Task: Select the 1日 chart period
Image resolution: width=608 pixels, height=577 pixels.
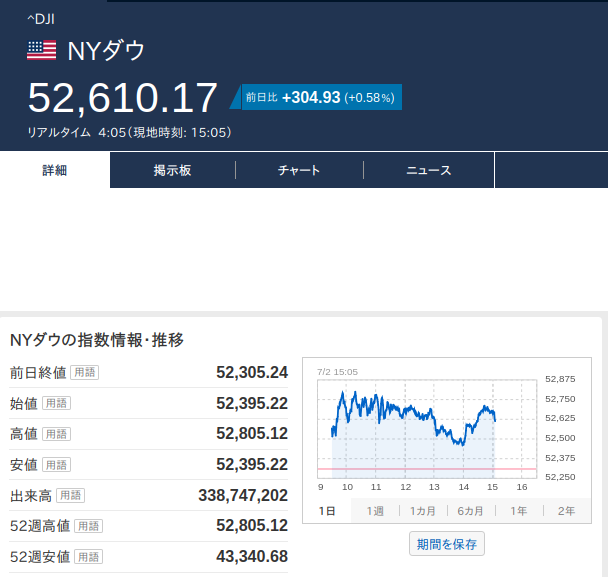Action: pos(327,511)
